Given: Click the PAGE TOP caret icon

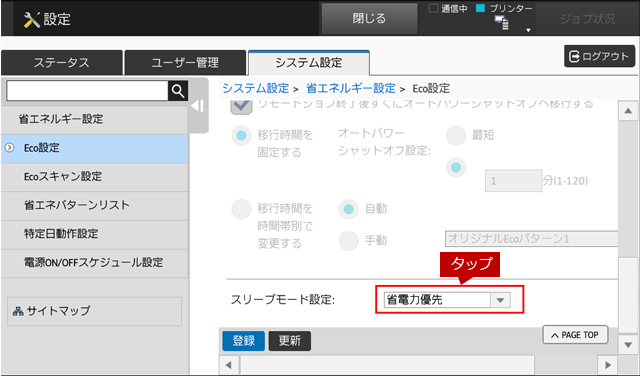Looking at the screenshot, I should tap(554, 336).
